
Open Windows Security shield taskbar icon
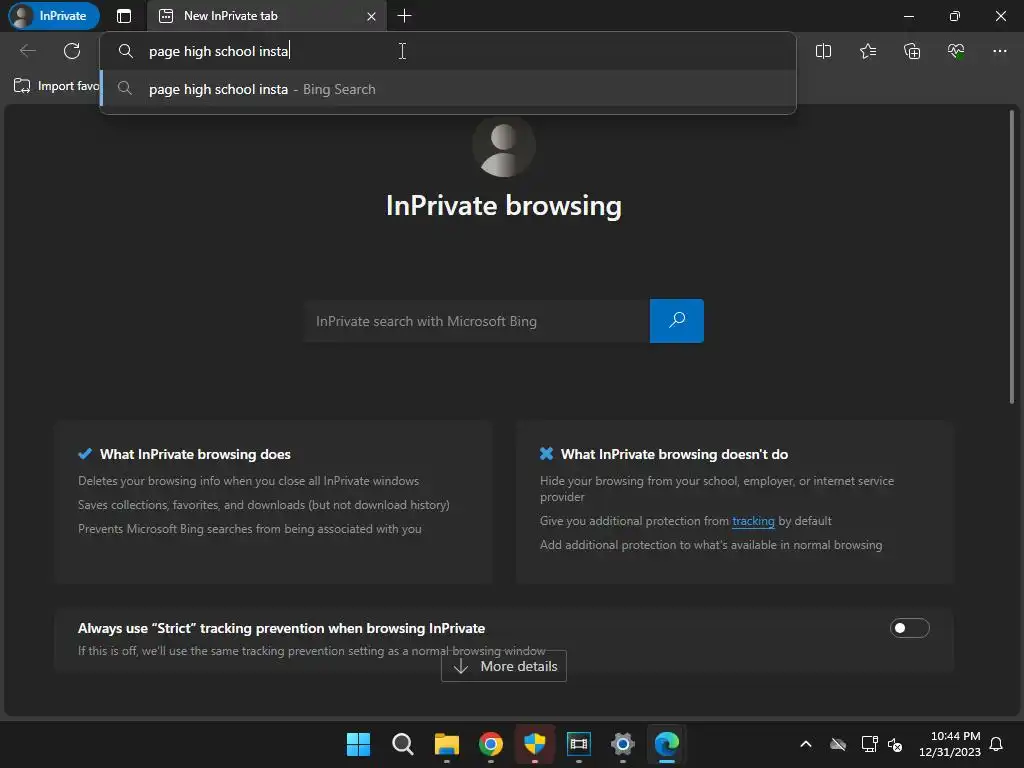[535, 744]
